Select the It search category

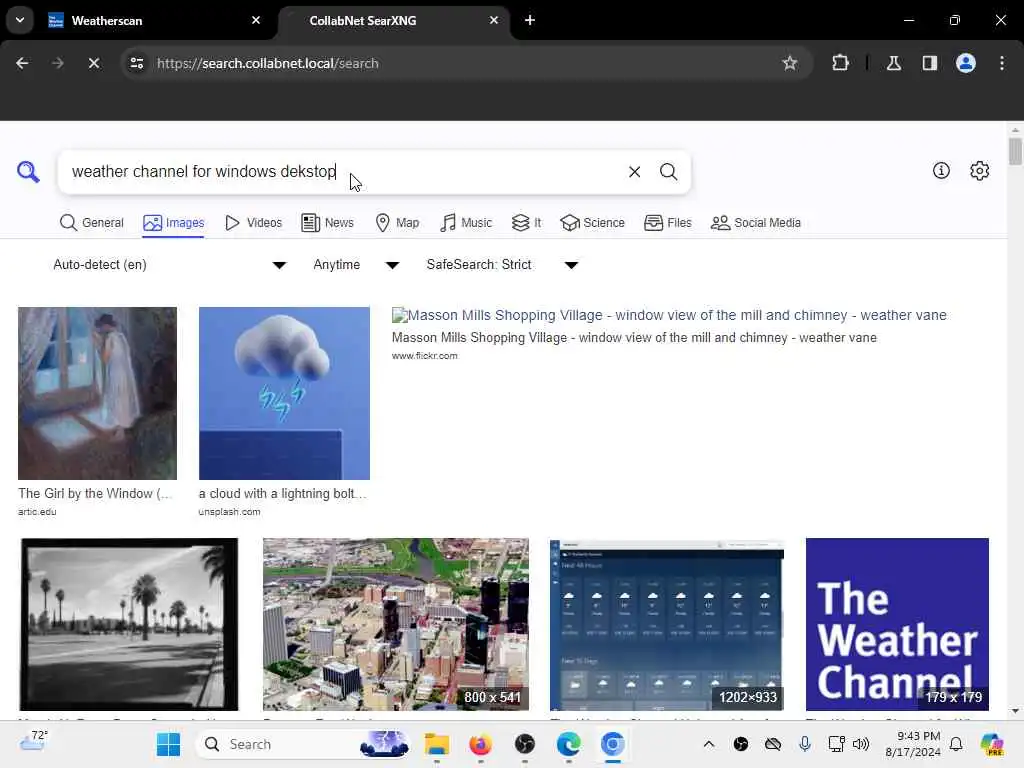(x=526, y=223)
